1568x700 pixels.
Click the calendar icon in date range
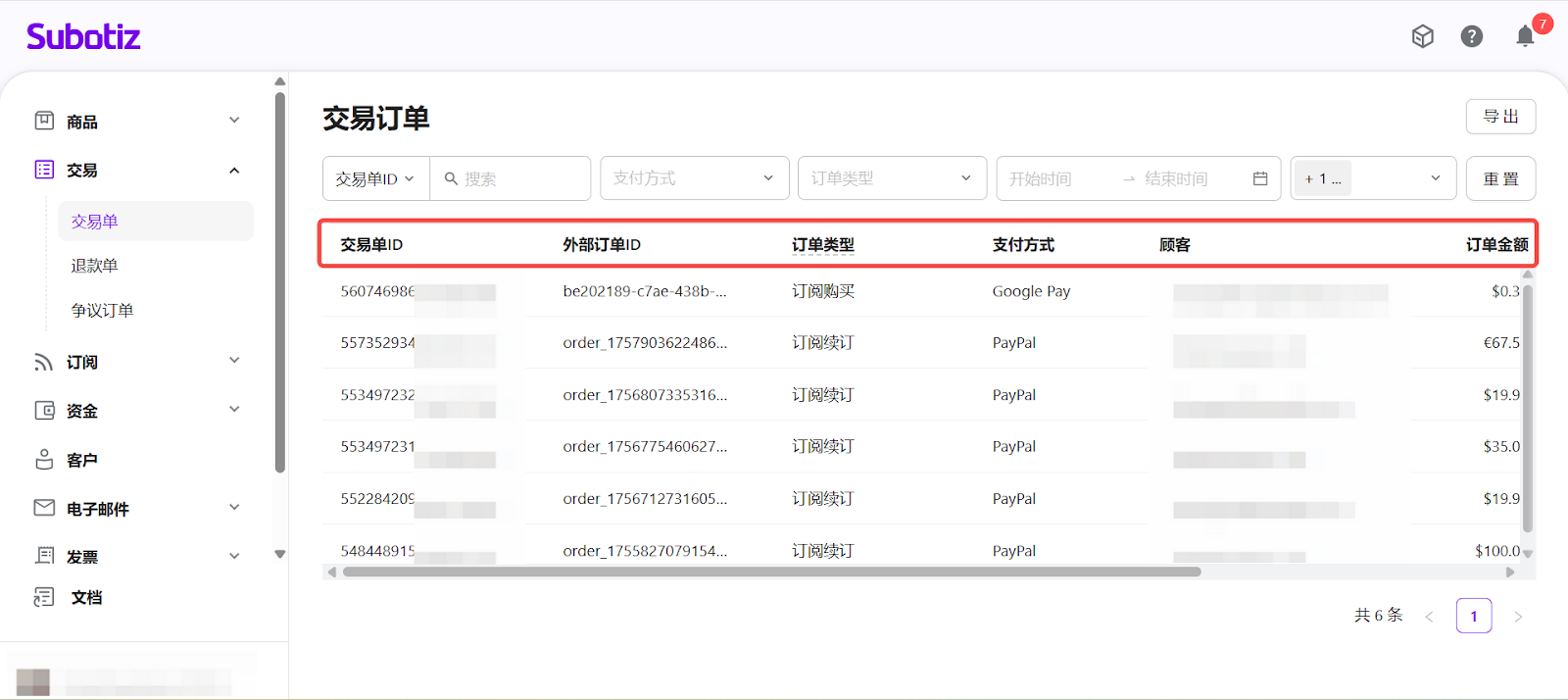click(1260, 178)
